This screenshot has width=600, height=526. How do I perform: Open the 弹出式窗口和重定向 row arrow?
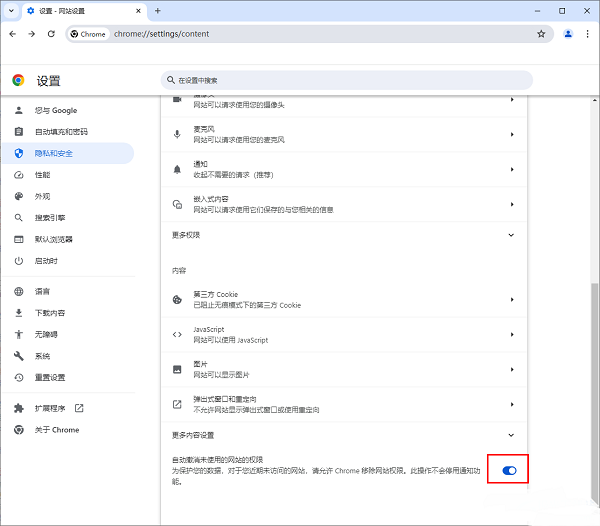click(x=512, y=404)
